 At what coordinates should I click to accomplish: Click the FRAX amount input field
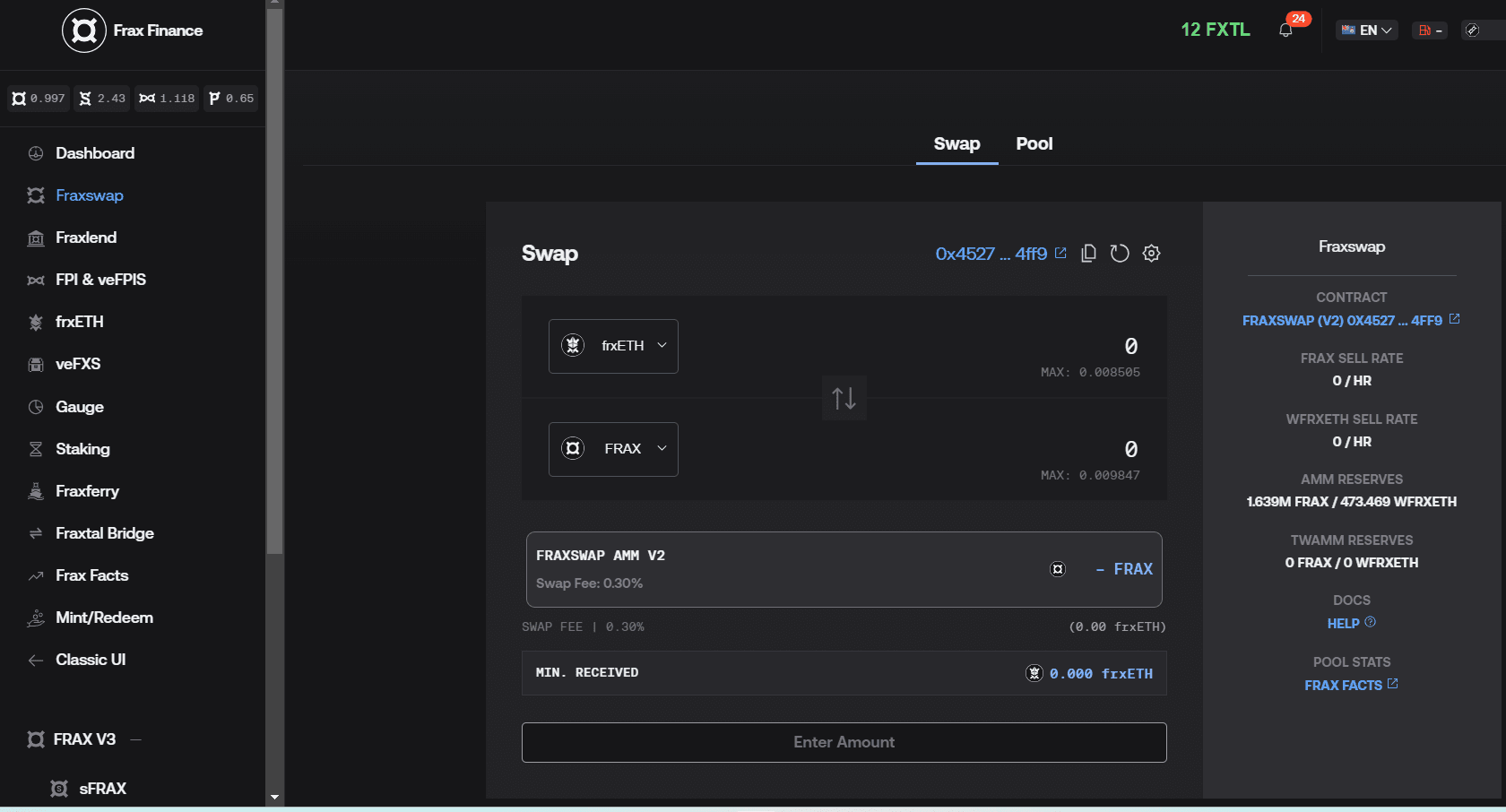[x=1131, y=449]
